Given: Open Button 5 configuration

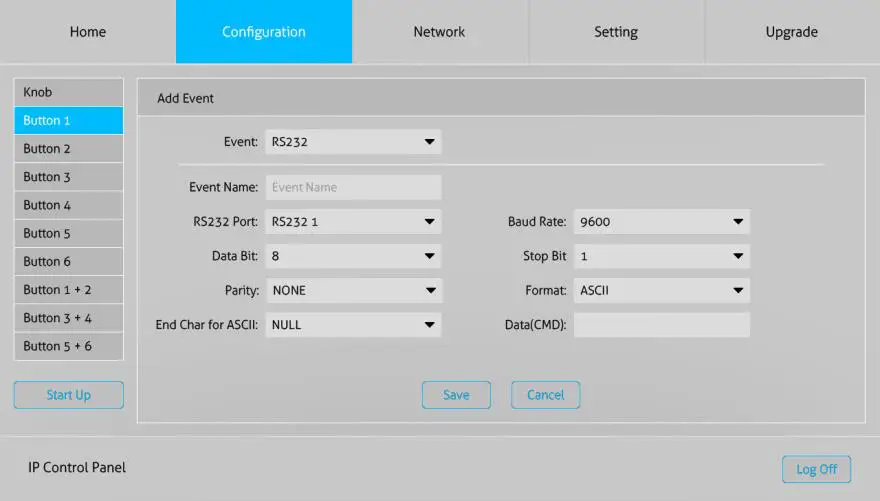Looking at the screenshot, I should (x=68, y=233).
